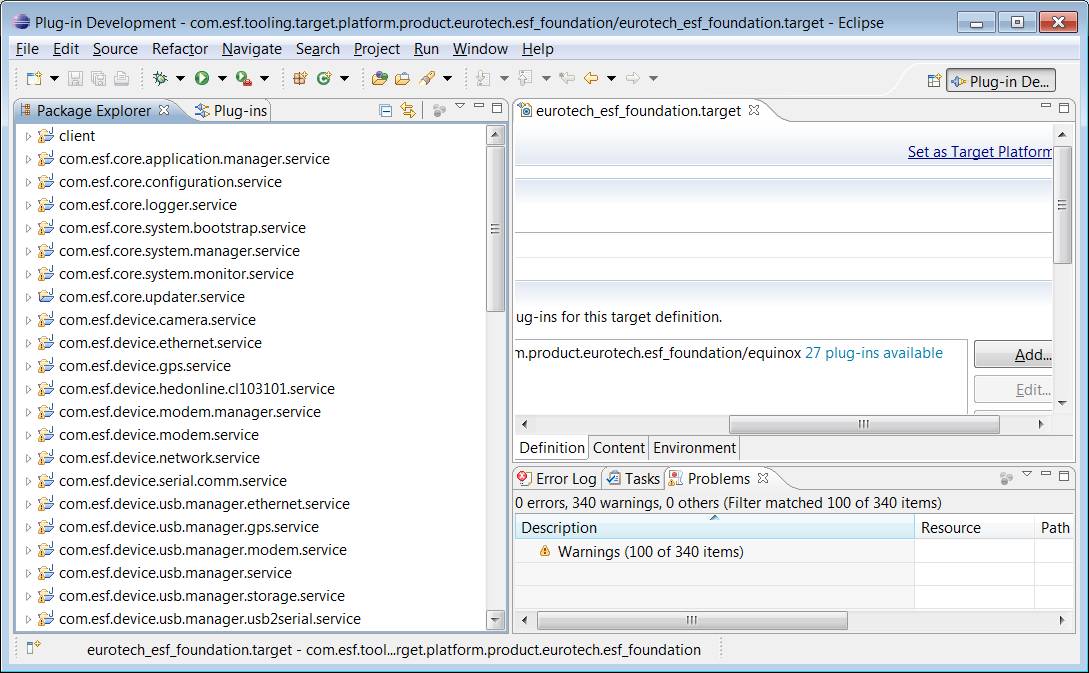Click the New wizard toolbar icon
The image size is (1089, 673).
34,78
